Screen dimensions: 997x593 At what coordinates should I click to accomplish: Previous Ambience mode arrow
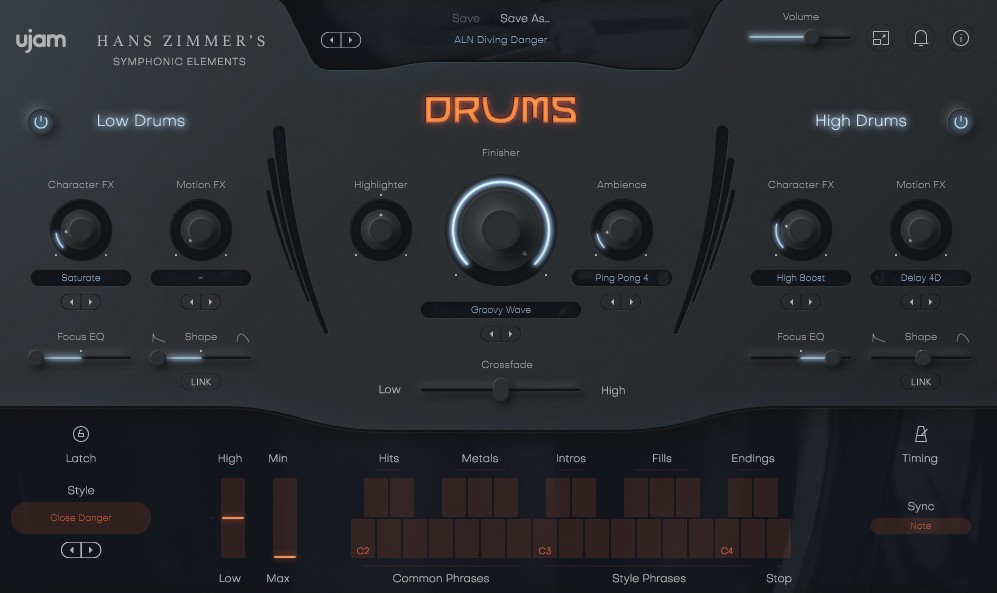point(612,302)
